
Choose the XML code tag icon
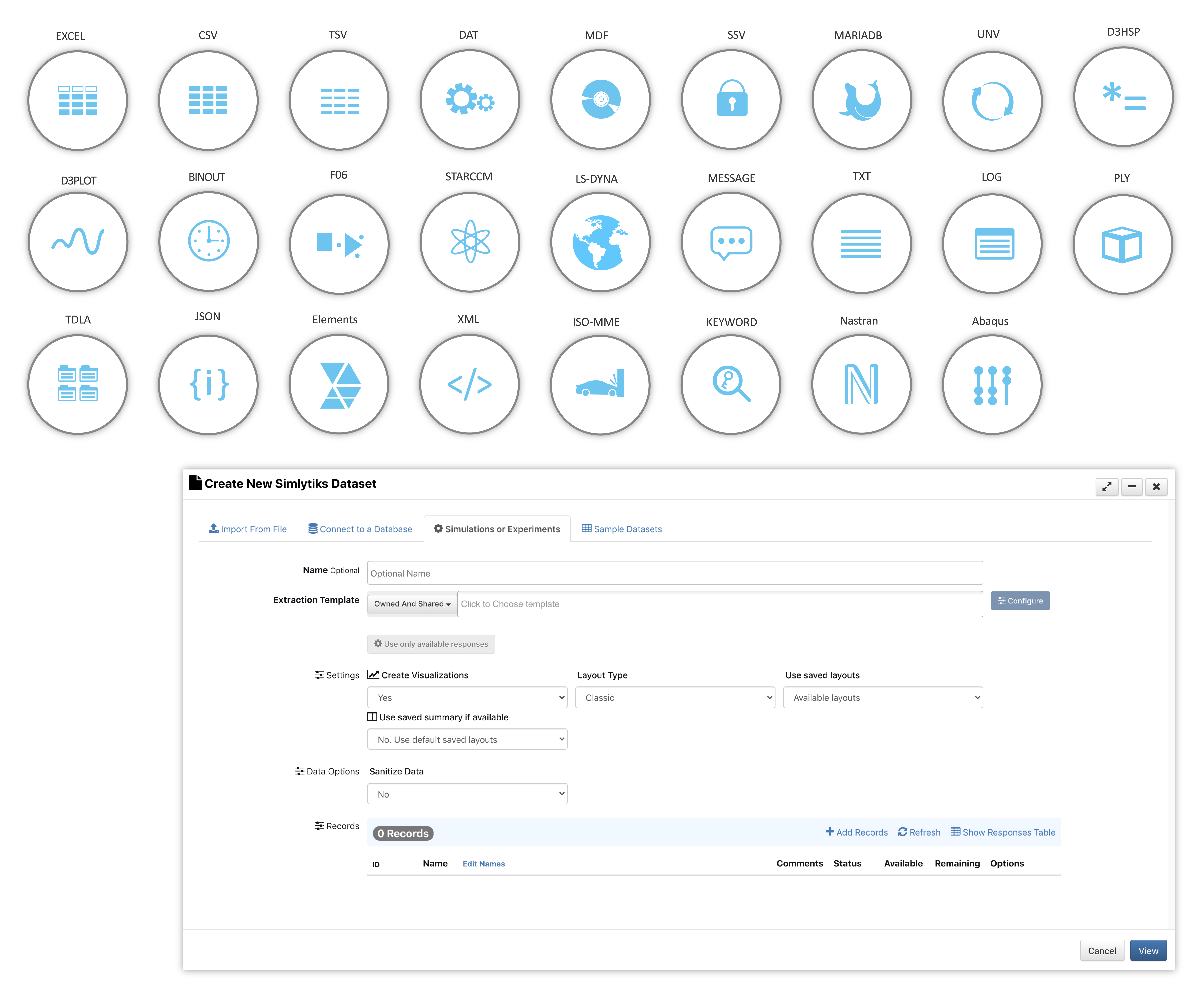click(470, 384)
